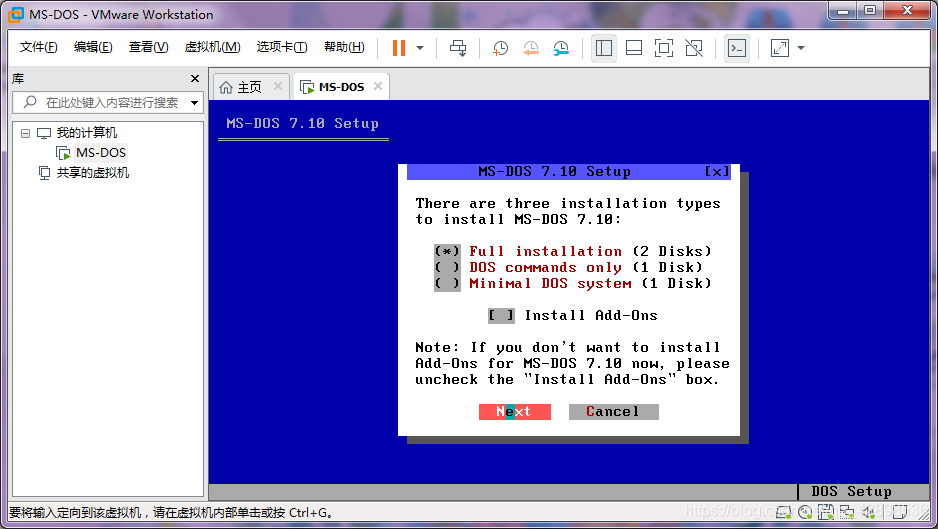Collapse the 我的计算机 tree node
This screenshot has height=529, width=938.
[x=25, y=133]
